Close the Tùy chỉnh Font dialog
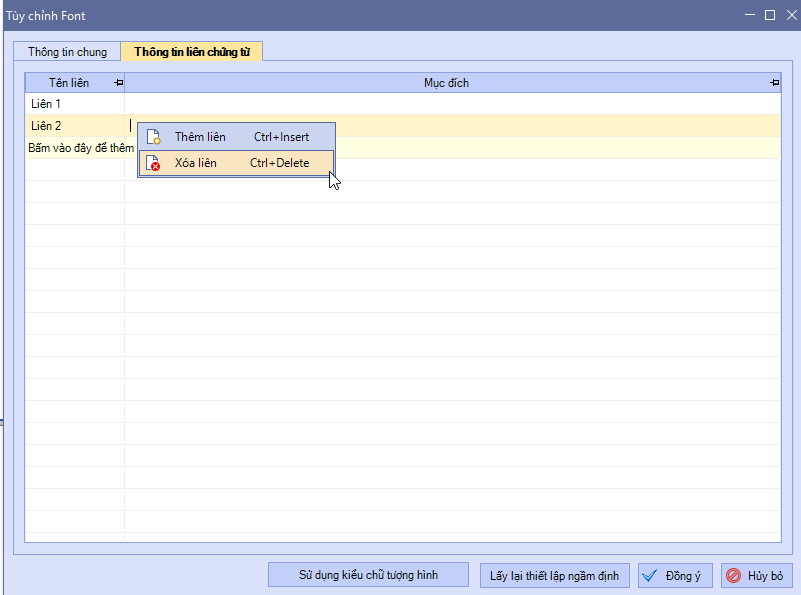801x595 pixels. click(x=789, y=15)
